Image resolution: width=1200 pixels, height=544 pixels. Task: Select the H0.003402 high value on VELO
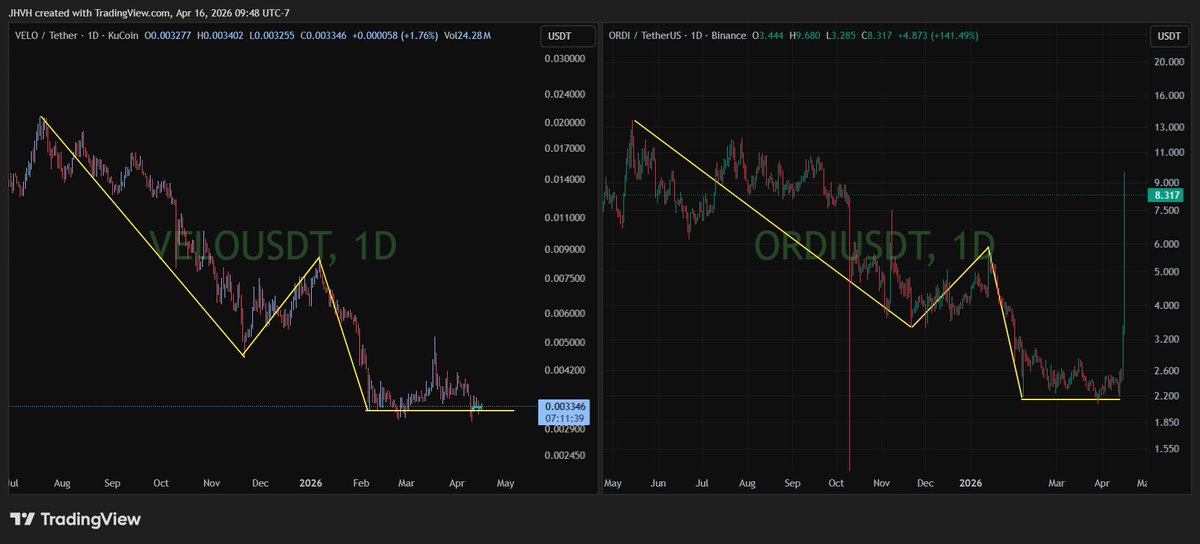coord(221,36)
